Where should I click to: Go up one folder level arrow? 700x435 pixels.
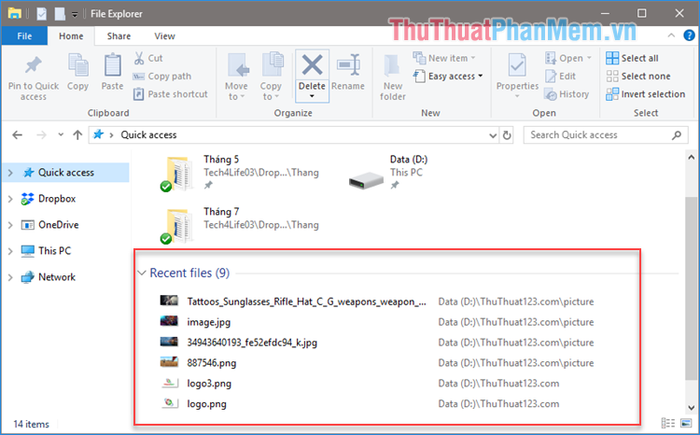[78, 135]
